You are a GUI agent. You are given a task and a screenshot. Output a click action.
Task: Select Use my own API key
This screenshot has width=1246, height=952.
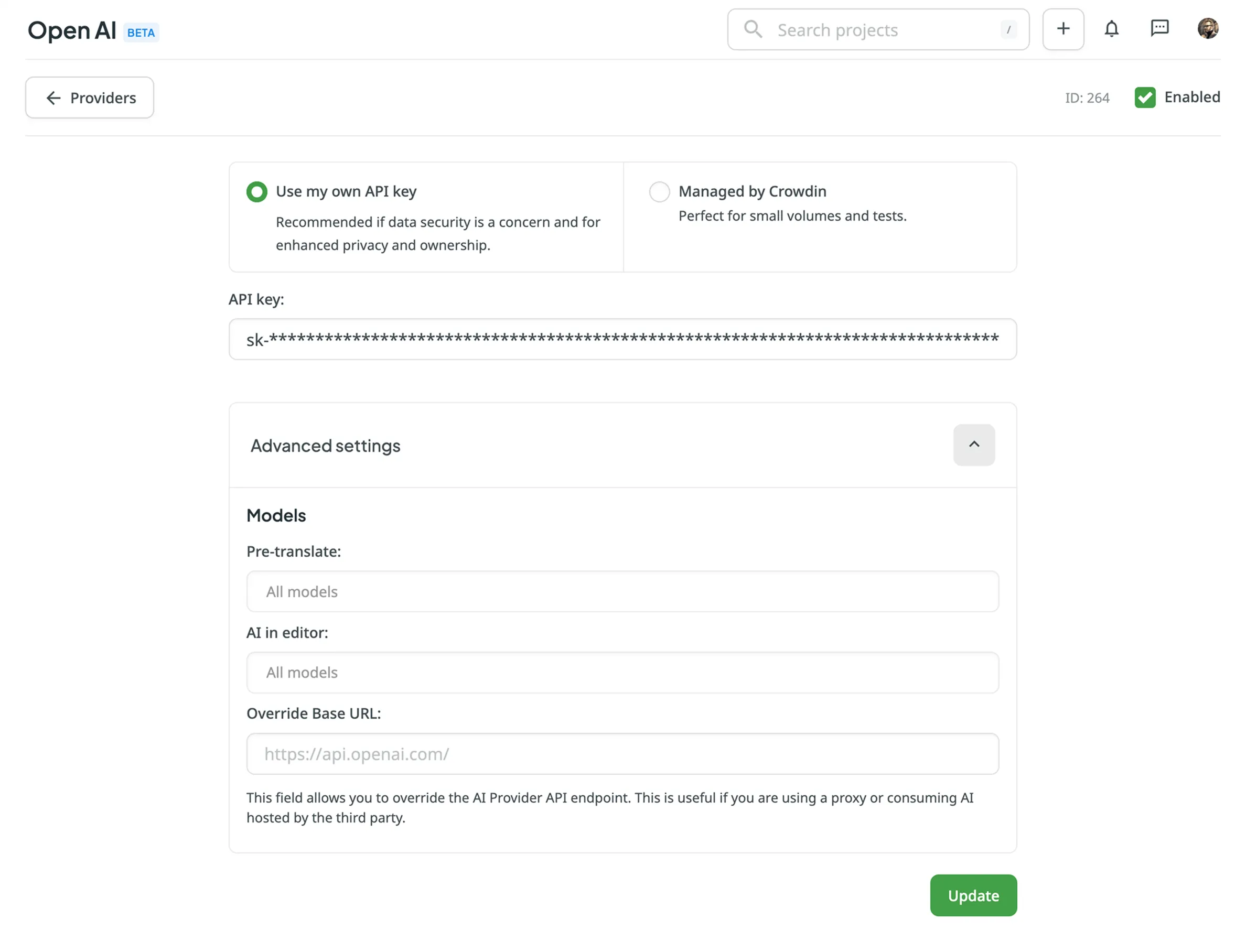click(257, 191)
